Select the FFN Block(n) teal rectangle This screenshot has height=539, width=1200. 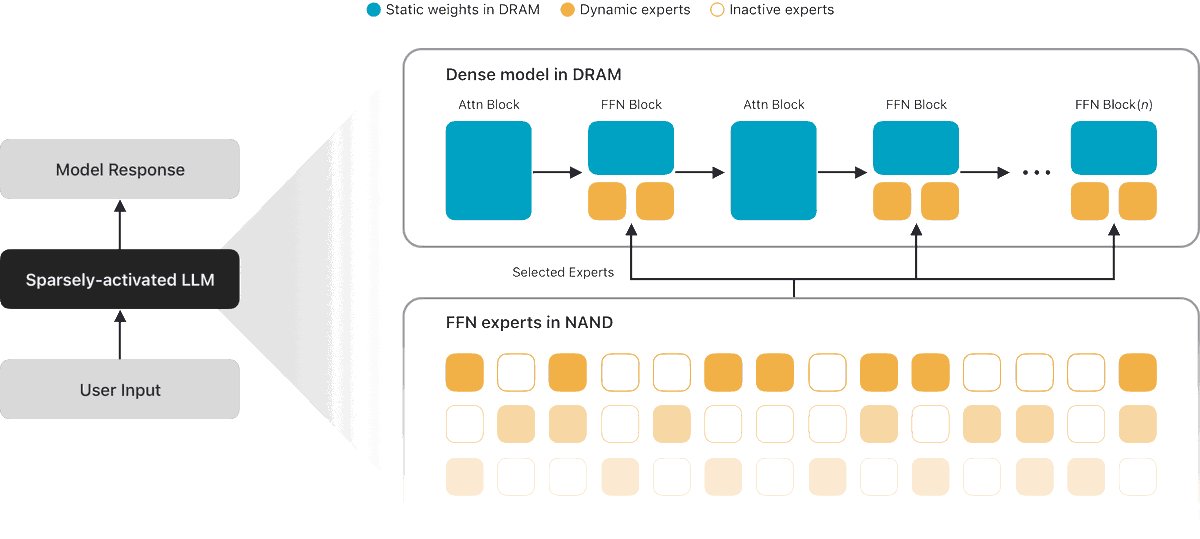[1113, 148]
